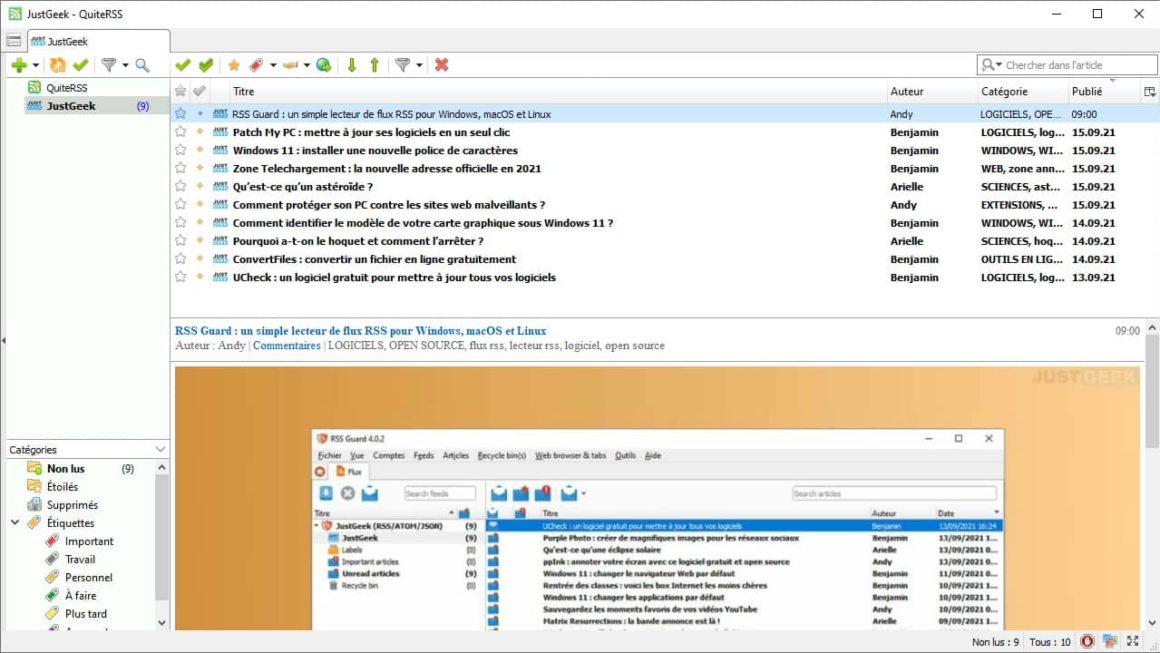Select the À faire label

[80, 595]
